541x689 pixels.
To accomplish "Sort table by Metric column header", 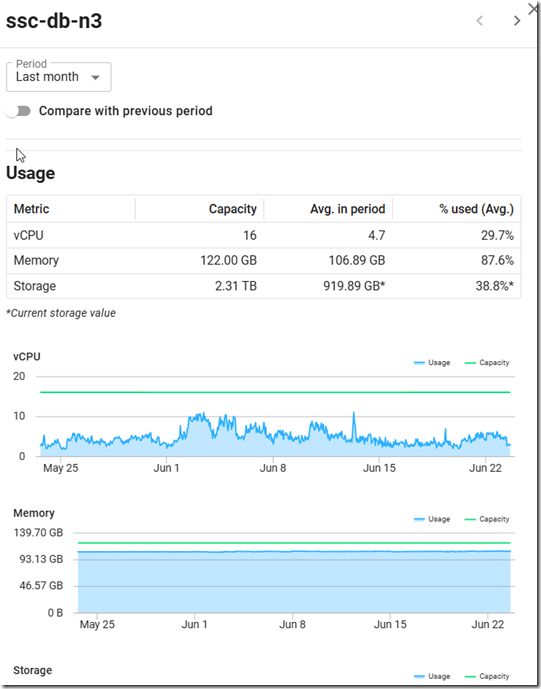I will click(x=31, y=209).
